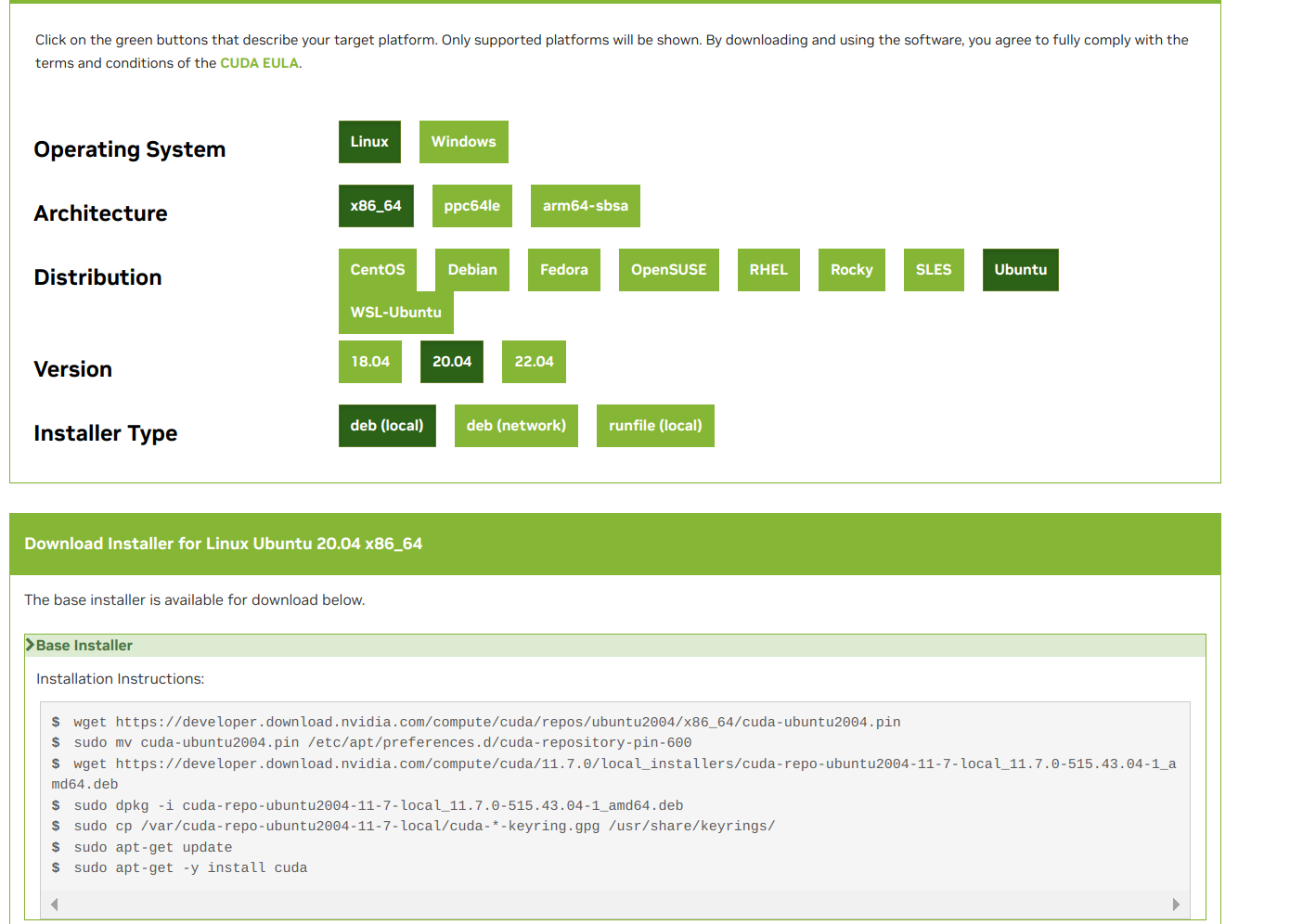
Task: Click the 'Version' label
Action: coord(72,369)
